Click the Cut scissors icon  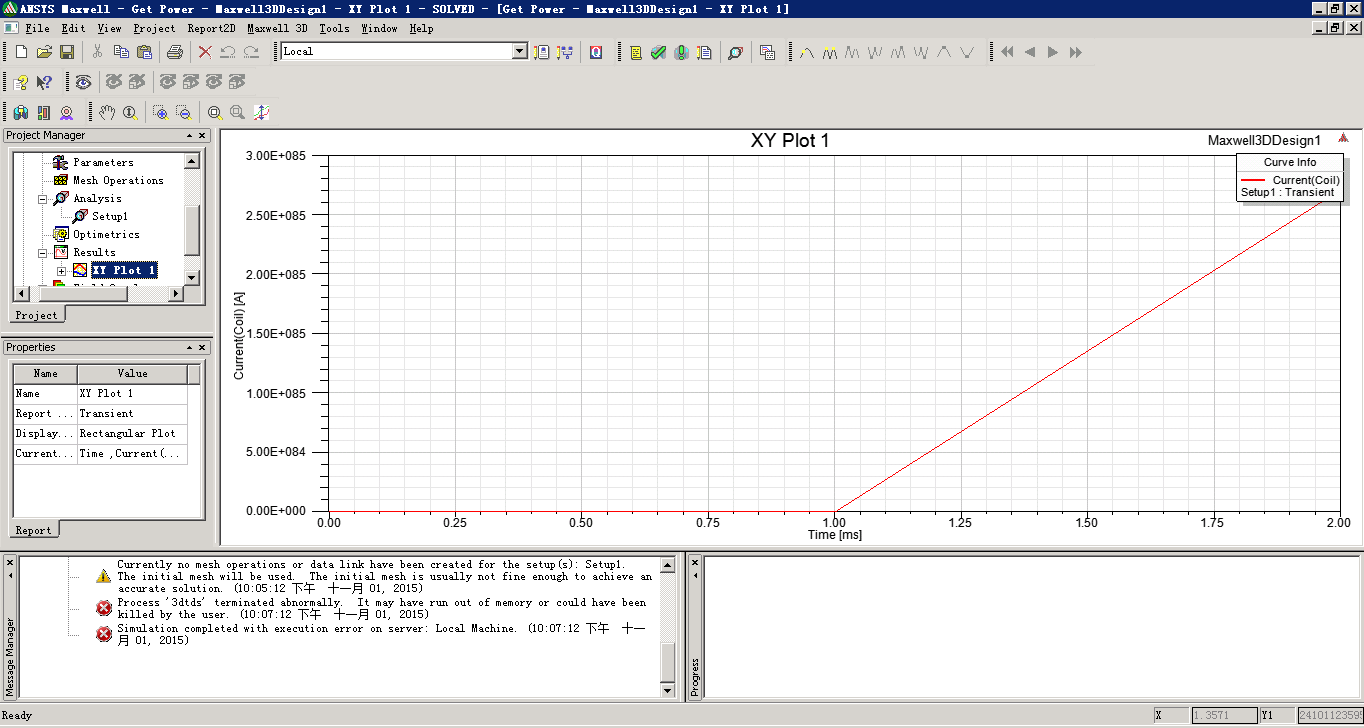point(98,52)
